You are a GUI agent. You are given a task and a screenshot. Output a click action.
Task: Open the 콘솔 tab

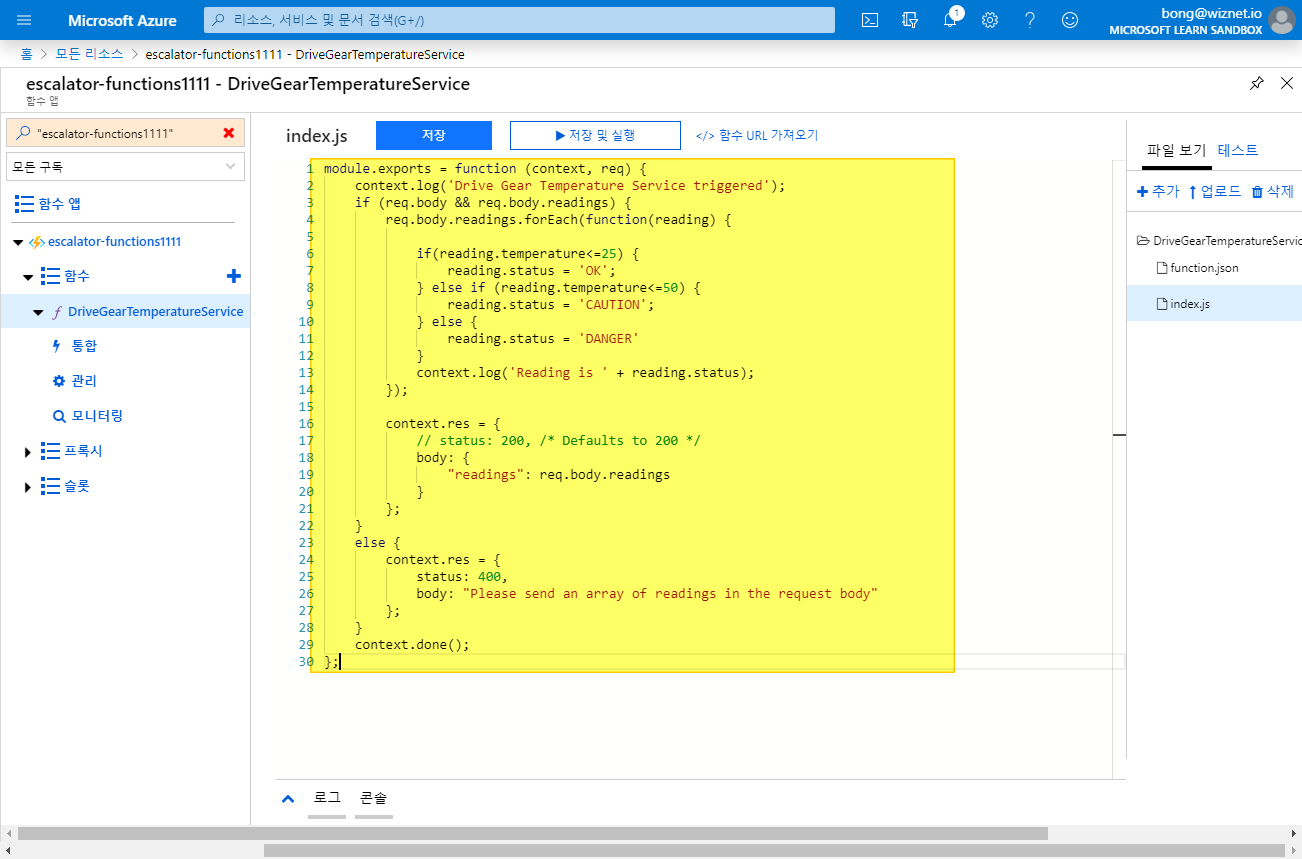pos(374,798)
